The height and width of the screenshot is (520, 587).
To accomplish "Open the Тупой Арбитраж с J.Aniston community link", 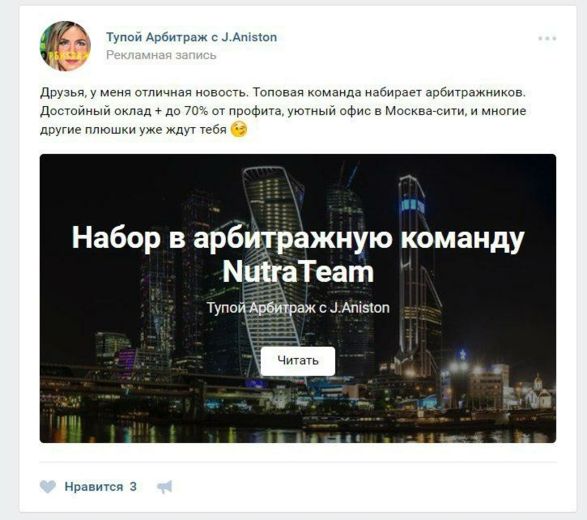I will 191,37.
